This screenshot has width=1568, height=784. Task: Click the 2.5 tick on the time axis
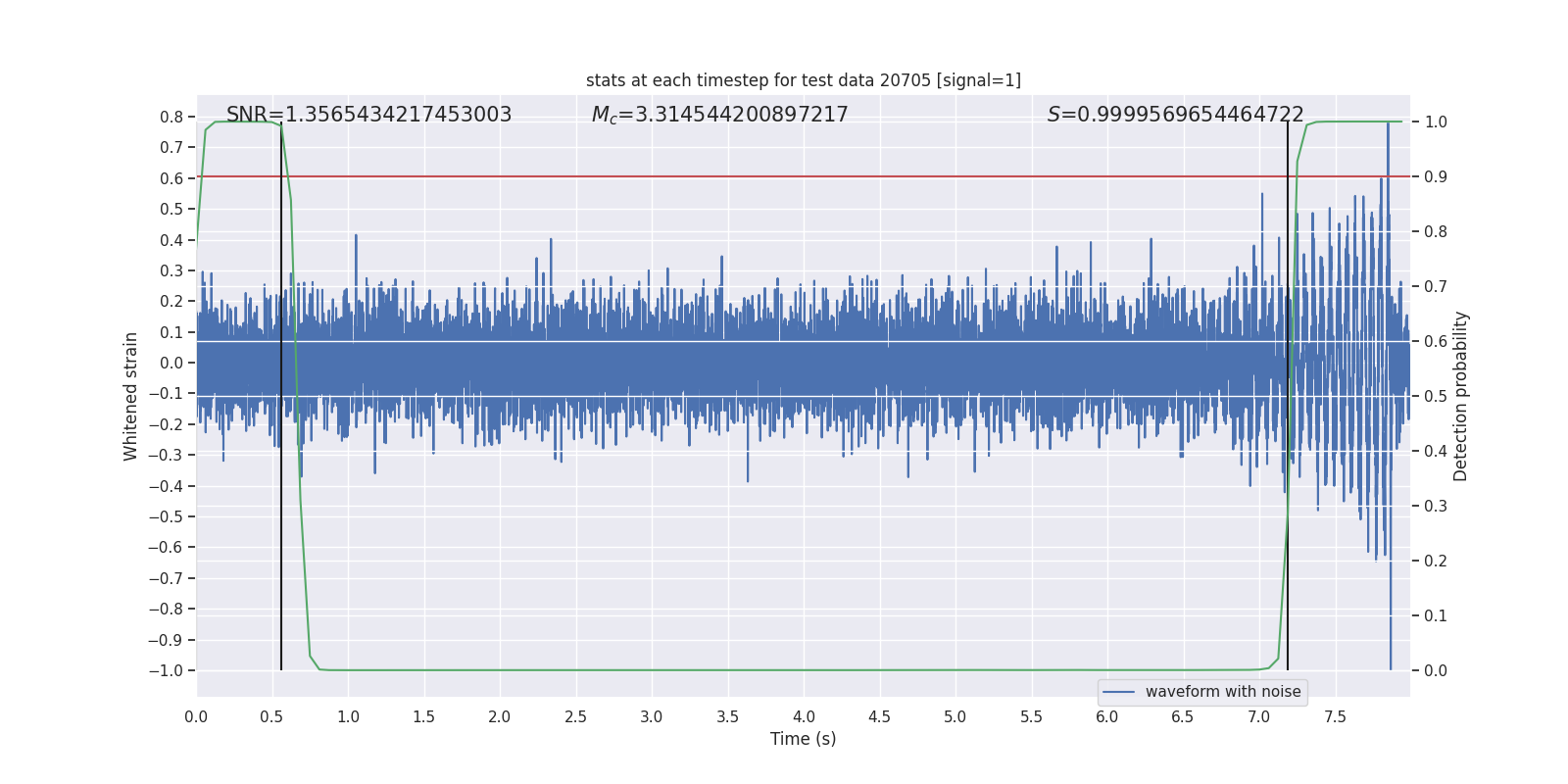(x=575, y=716)
